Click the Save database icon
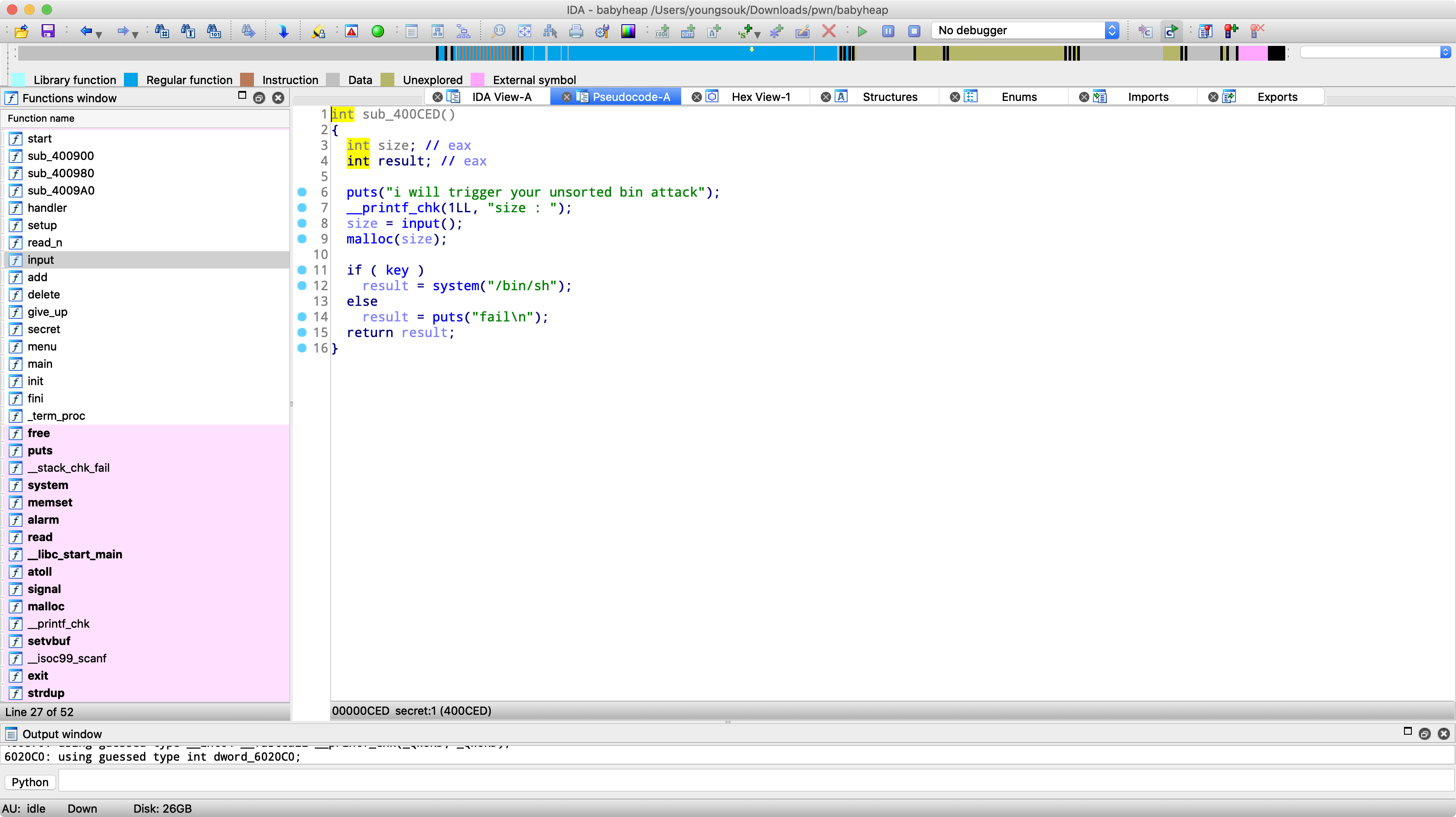Image resolution: width=1456 pixels, height=817 pixels. 48,31
